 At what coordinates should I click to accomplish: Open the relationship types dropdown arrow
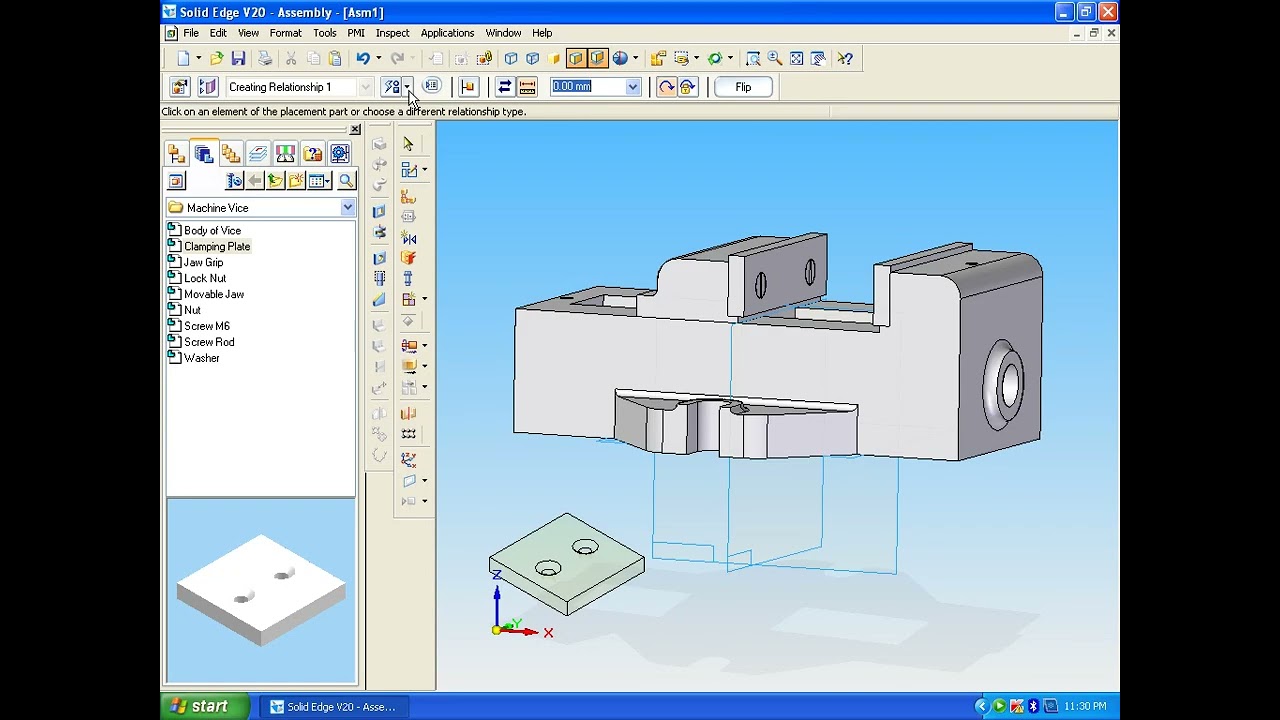click(x=409, y=87)
